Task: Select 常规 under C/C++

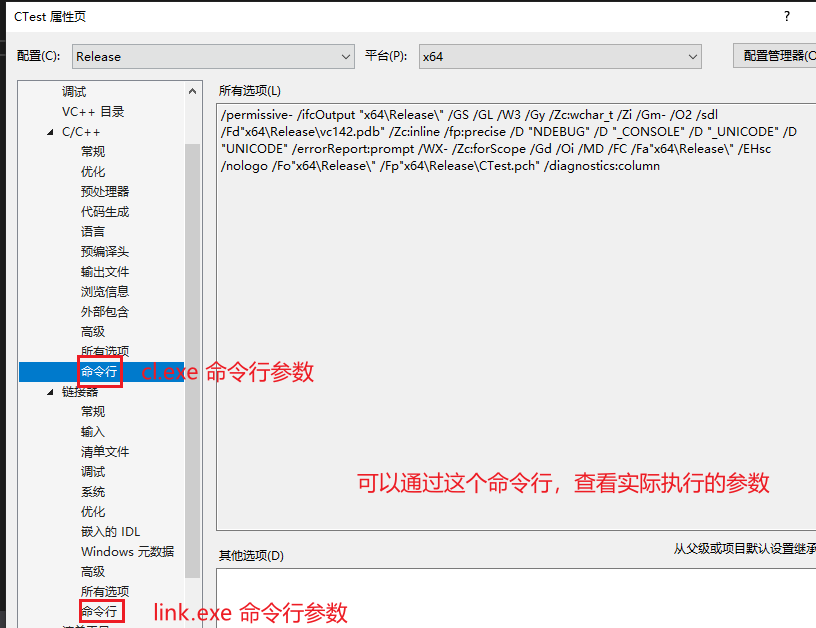Action: tap(93, 152)
